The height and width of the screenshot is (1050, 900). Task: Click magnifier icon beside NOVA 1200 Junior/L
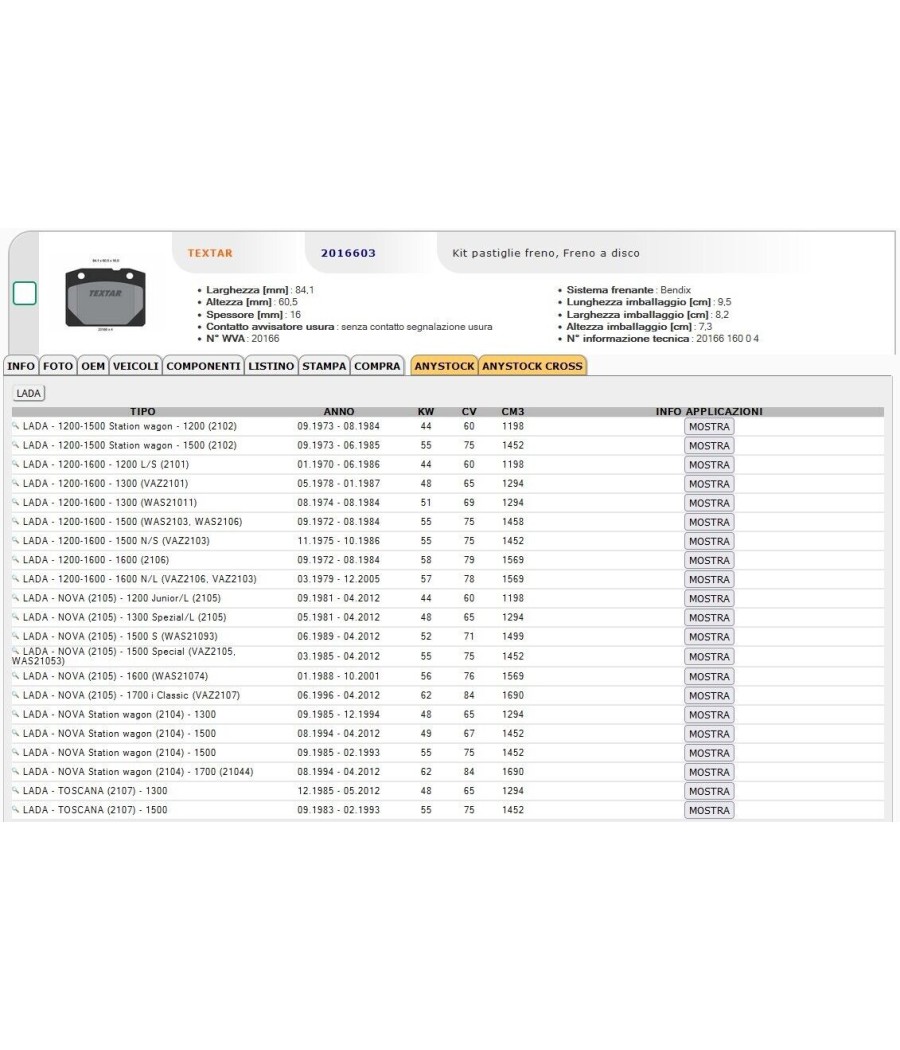pos(16,597)
